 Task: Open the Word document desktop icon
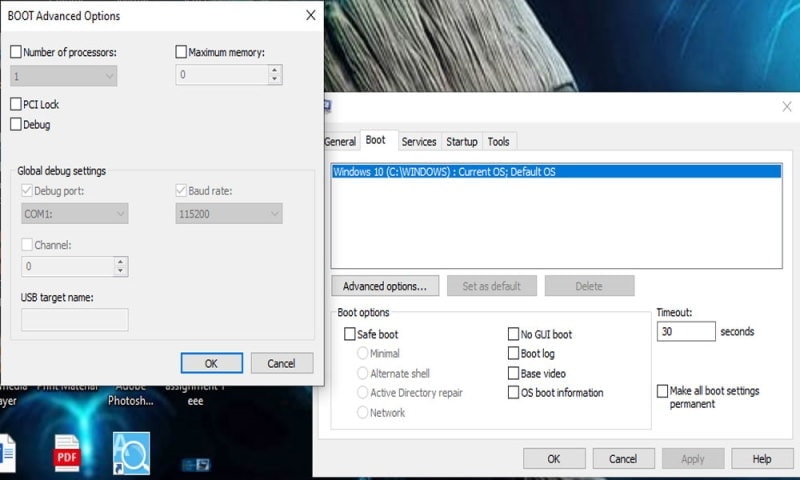pyautogui.click(x=7, y=453)
